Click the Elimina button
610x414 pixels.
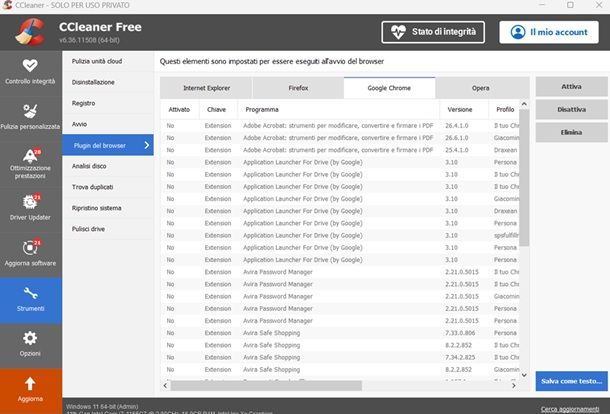click(571, 132)
